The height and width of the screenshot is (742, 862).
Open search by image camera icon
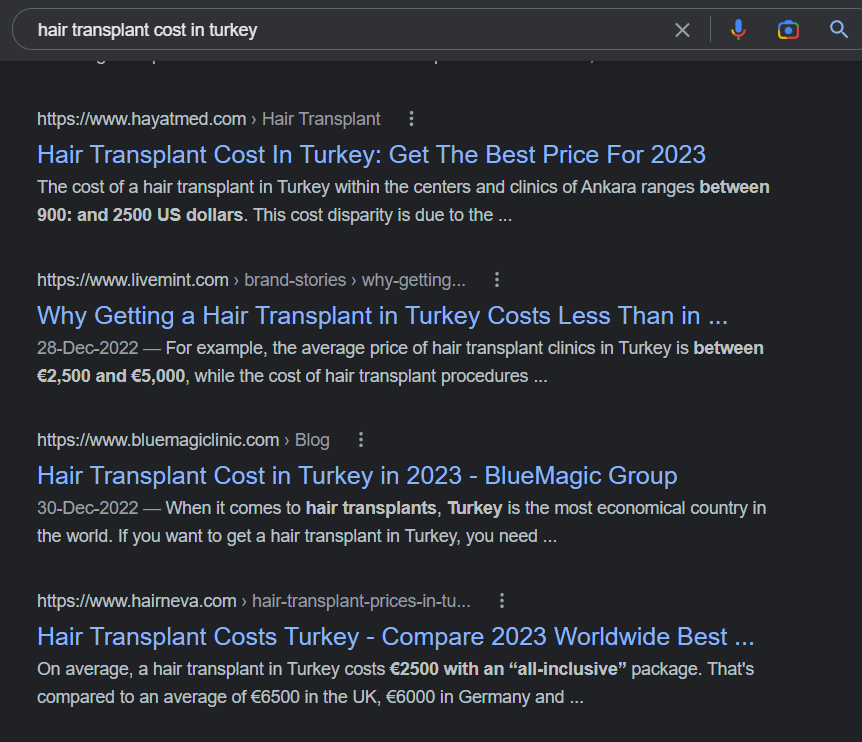pyautogui.click(x=788, y=30)
